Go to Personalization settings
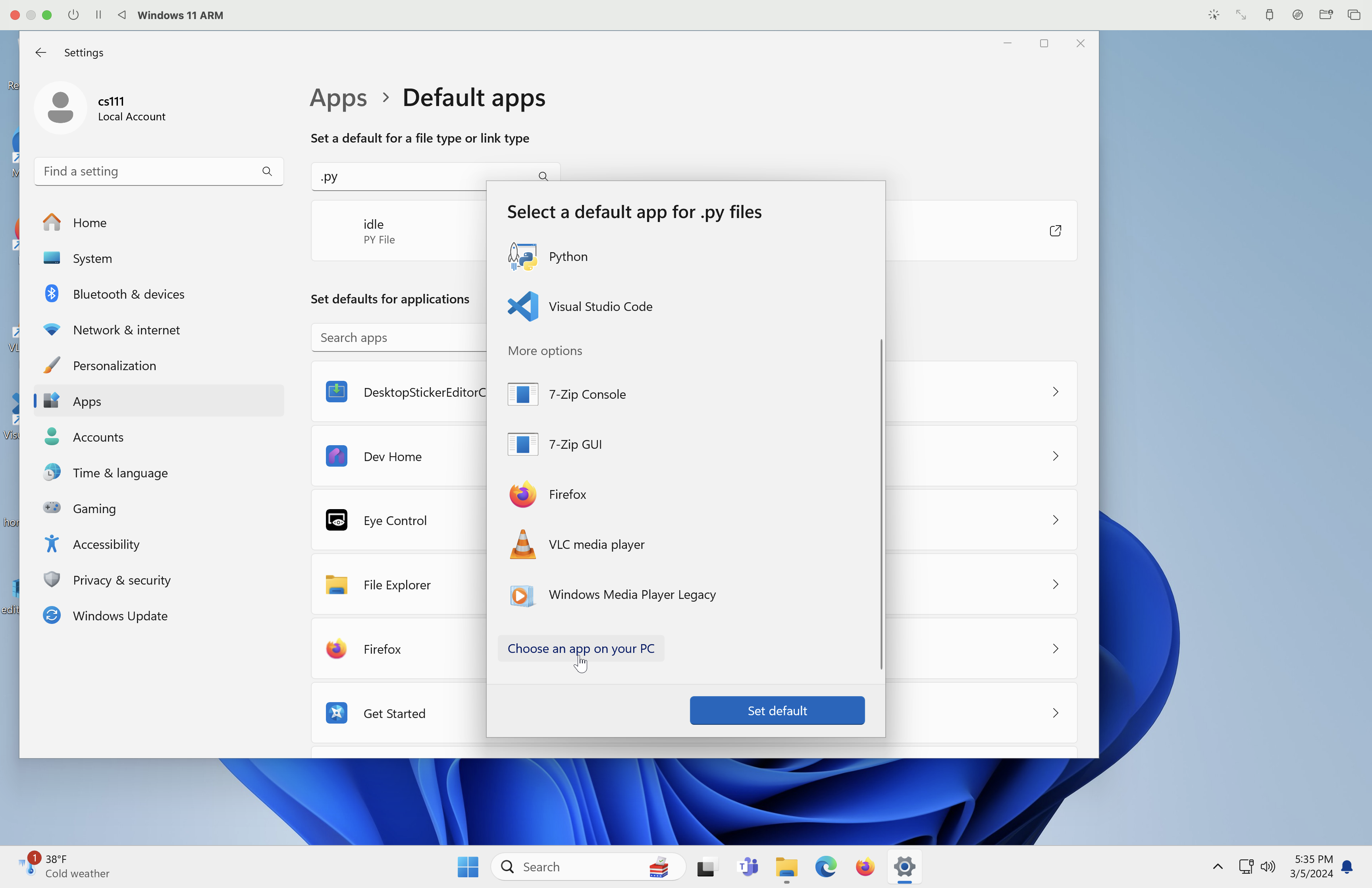 (159, 366)
